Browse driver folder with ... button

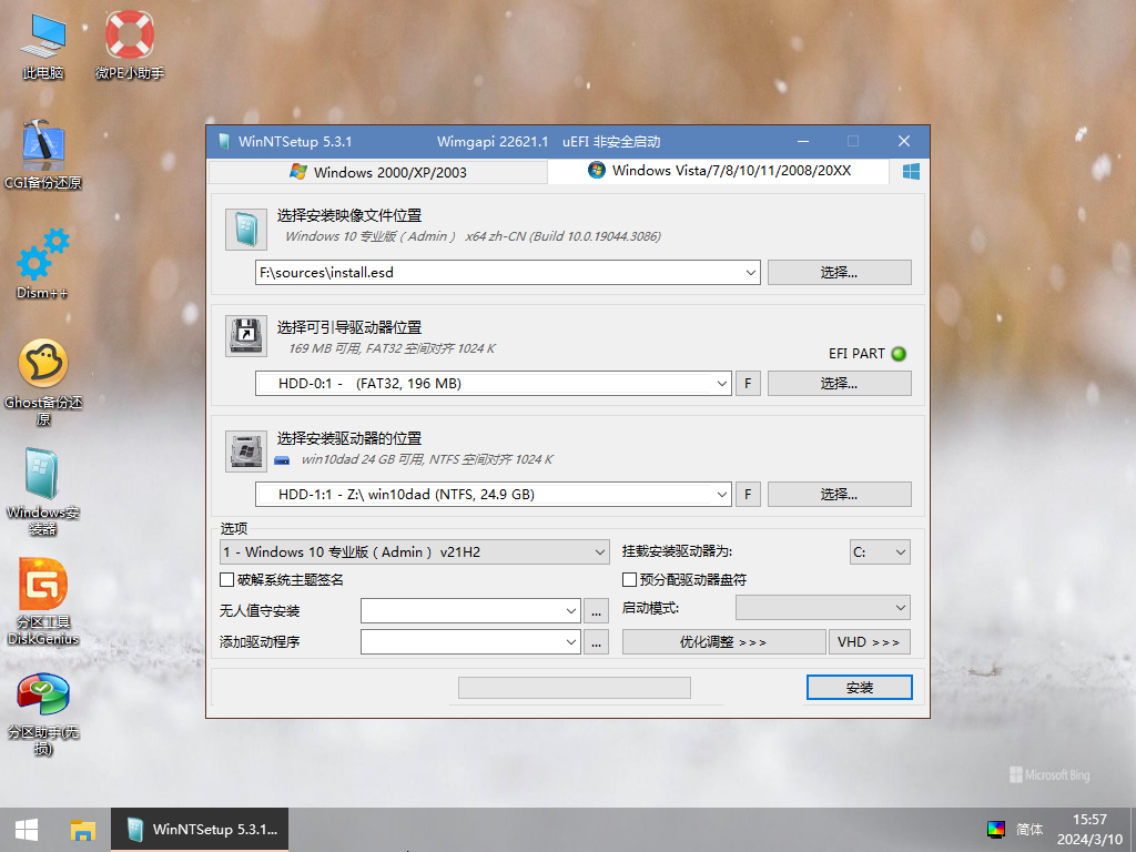(596, 642)
